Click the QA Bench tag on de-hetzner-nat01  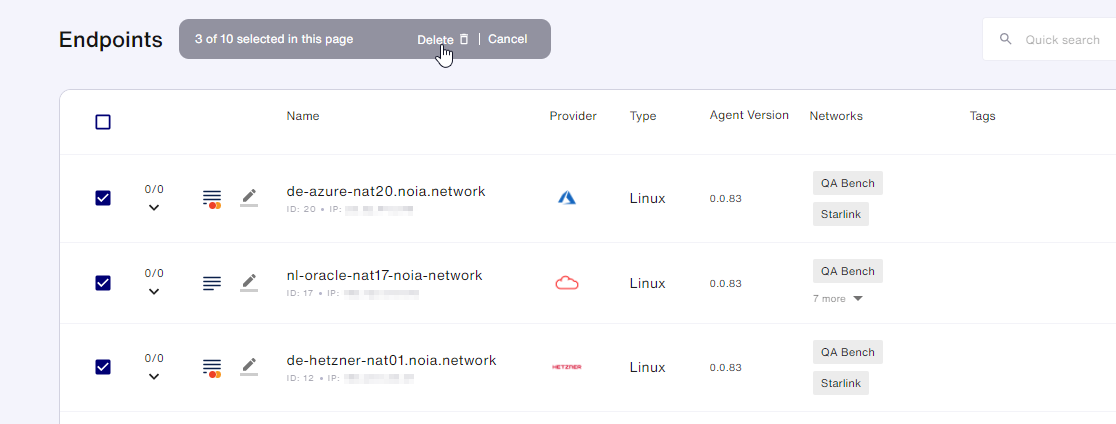pos(848,352)
